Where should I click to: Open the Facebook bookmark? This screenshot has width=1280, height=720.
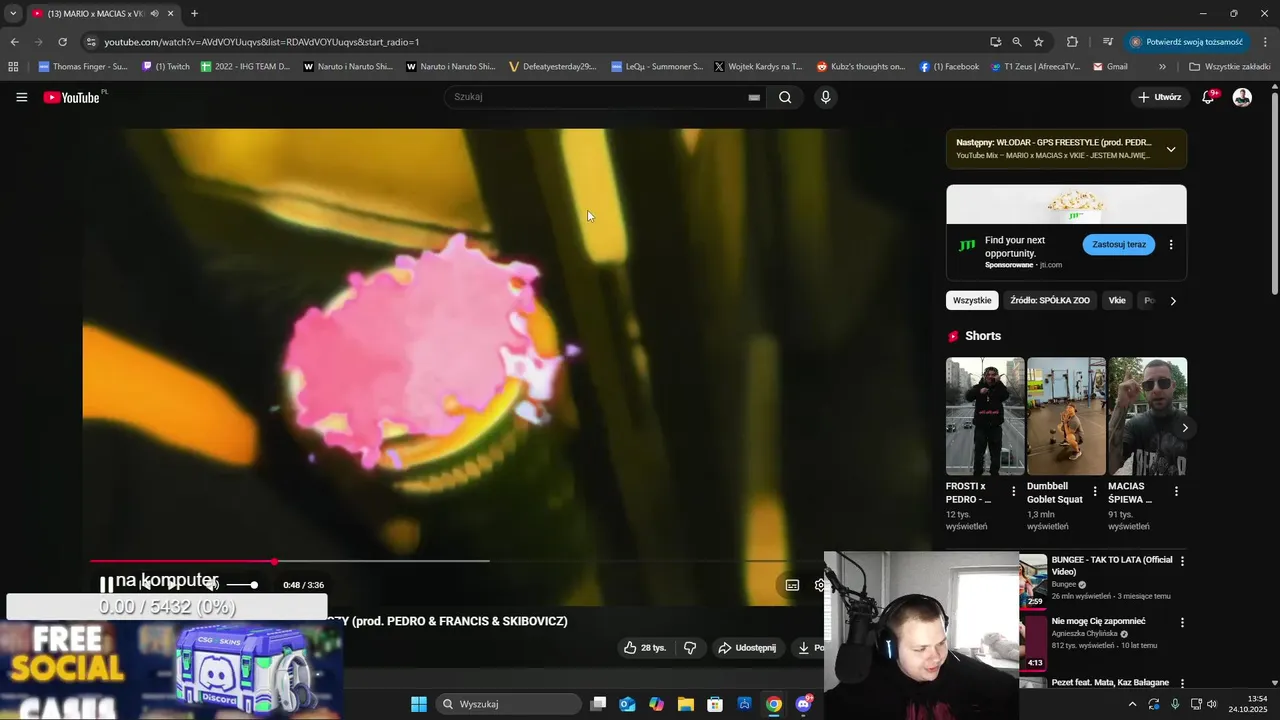click(x=949, y=67)
